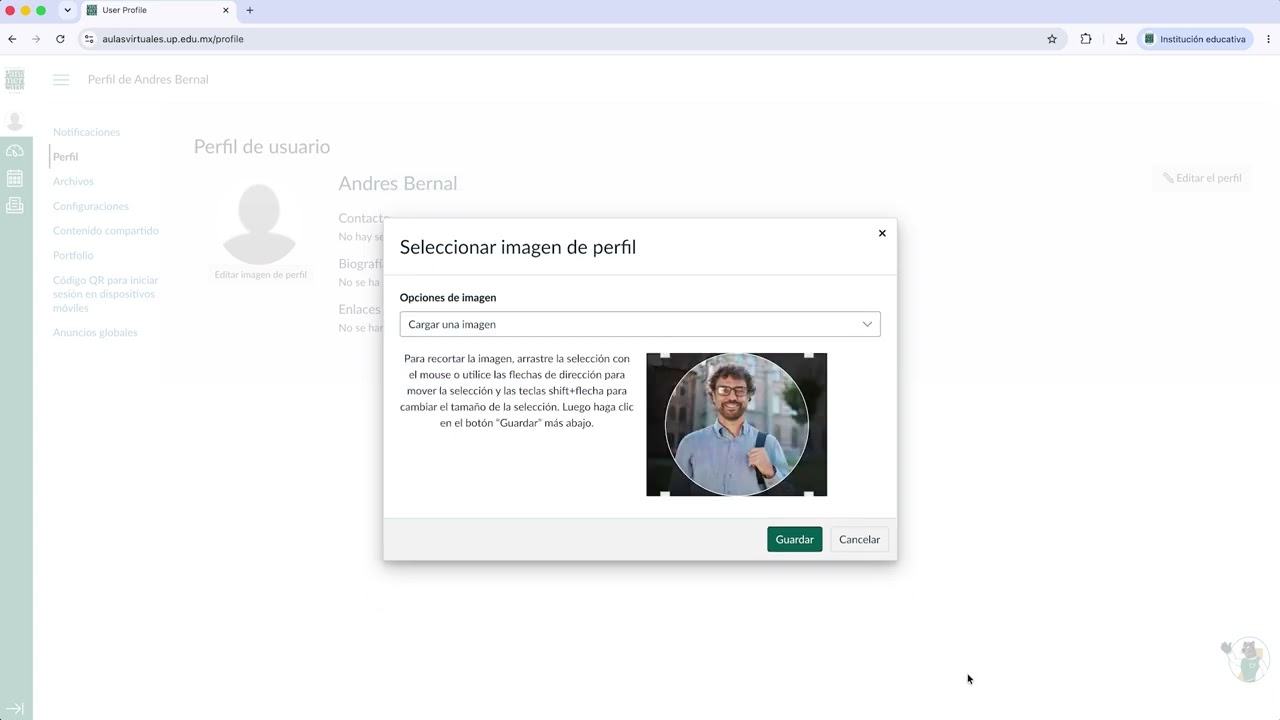Open browser extensions puzzle icon
Viewport: 1280px width, 720px height.
pyautogui.click(x=1086, y=39)
